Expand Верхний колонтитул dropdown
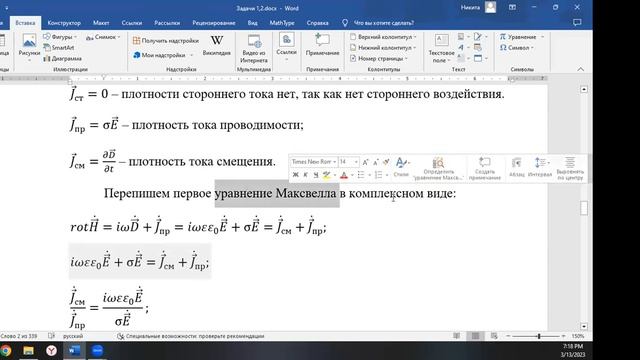The image size is (640, 360). pos(415,37)
